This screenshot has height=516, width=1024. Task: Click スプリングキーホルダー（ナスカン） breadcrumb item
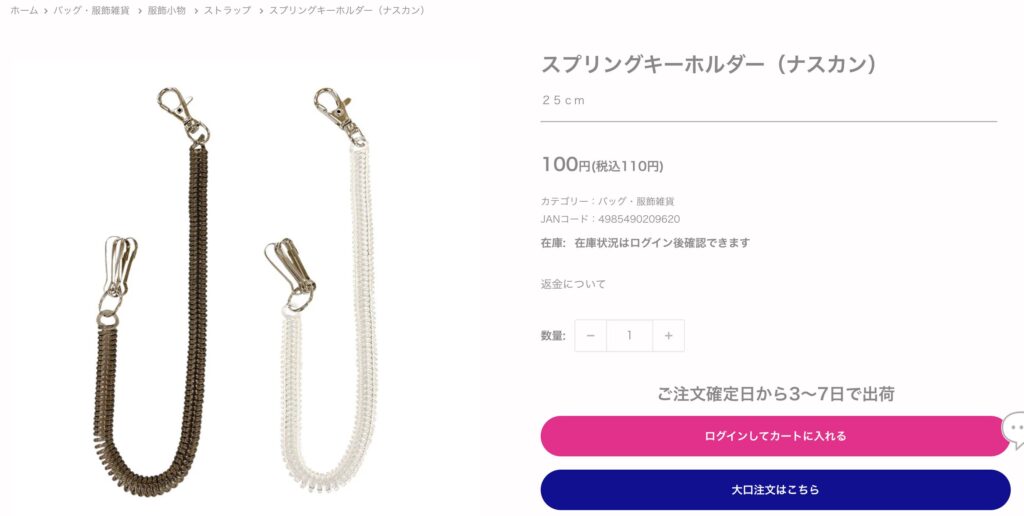coord(349,10)
